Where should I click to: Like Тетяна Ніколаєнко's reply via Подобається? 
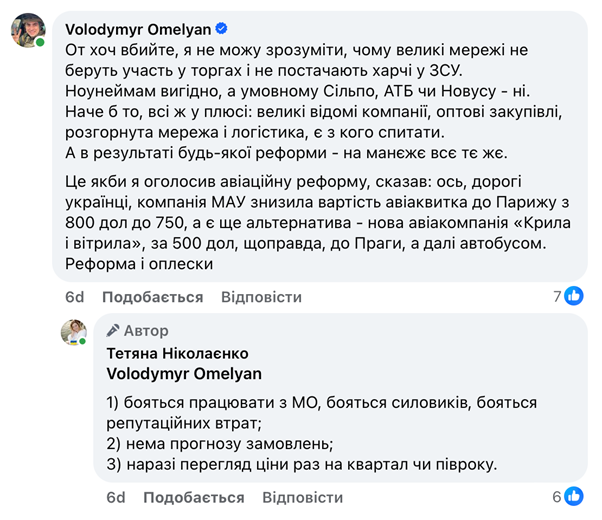pyautogui.click(x=193, y=497)
